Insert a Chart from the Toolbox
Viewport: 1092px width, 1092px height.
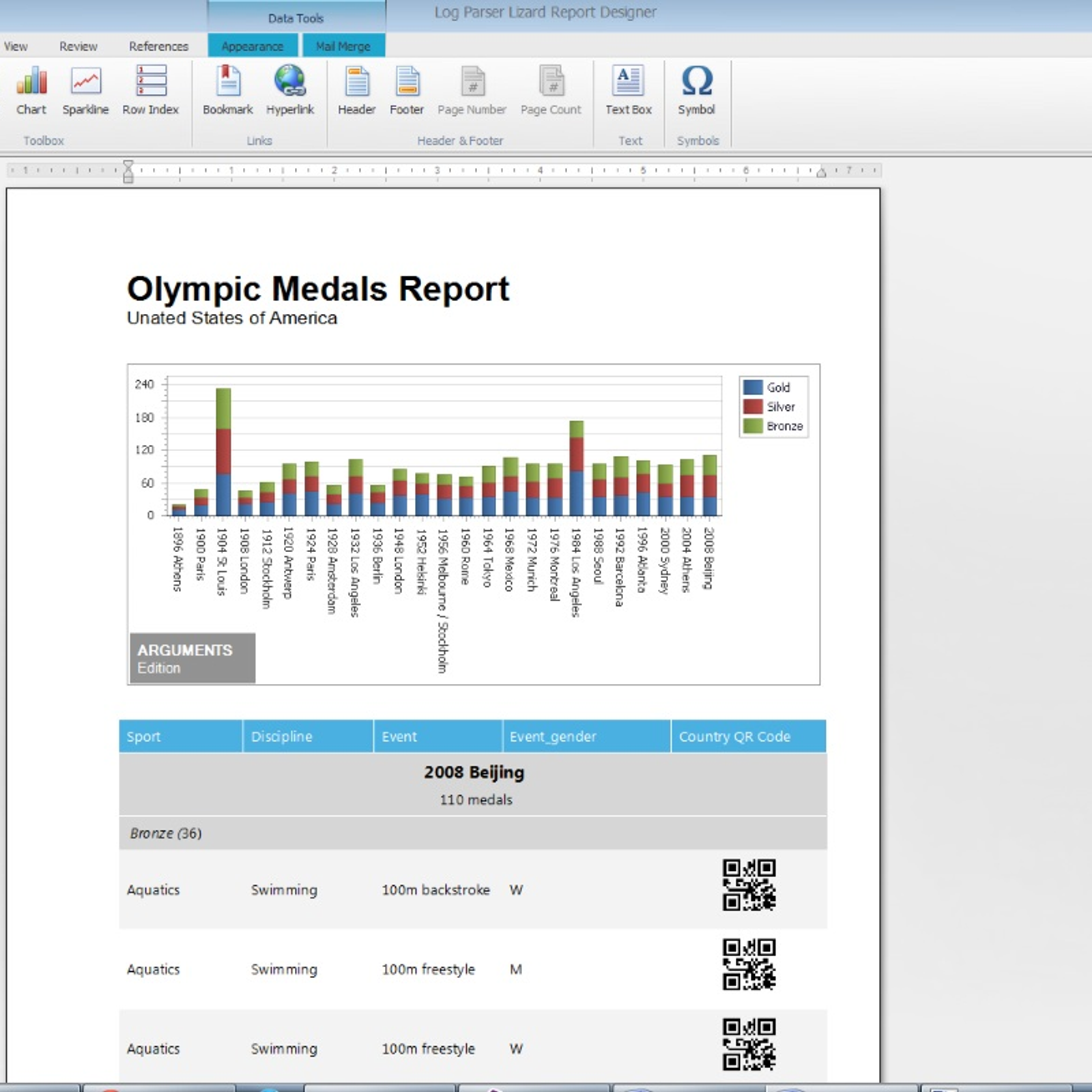(x=31, y=90)
